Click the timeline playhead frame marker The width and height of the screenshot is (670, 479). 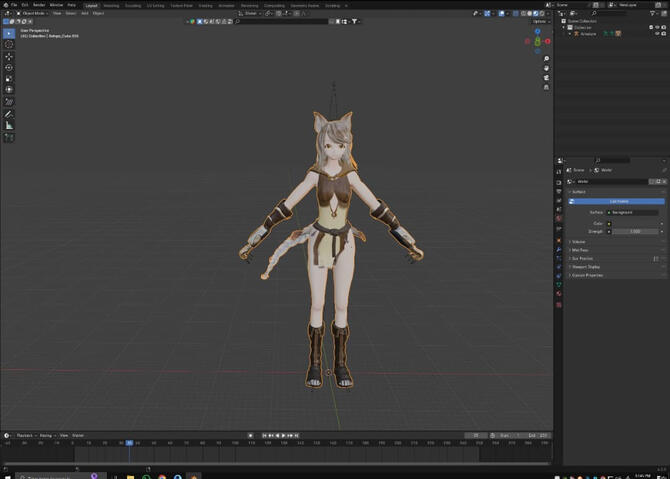point(129,443)
